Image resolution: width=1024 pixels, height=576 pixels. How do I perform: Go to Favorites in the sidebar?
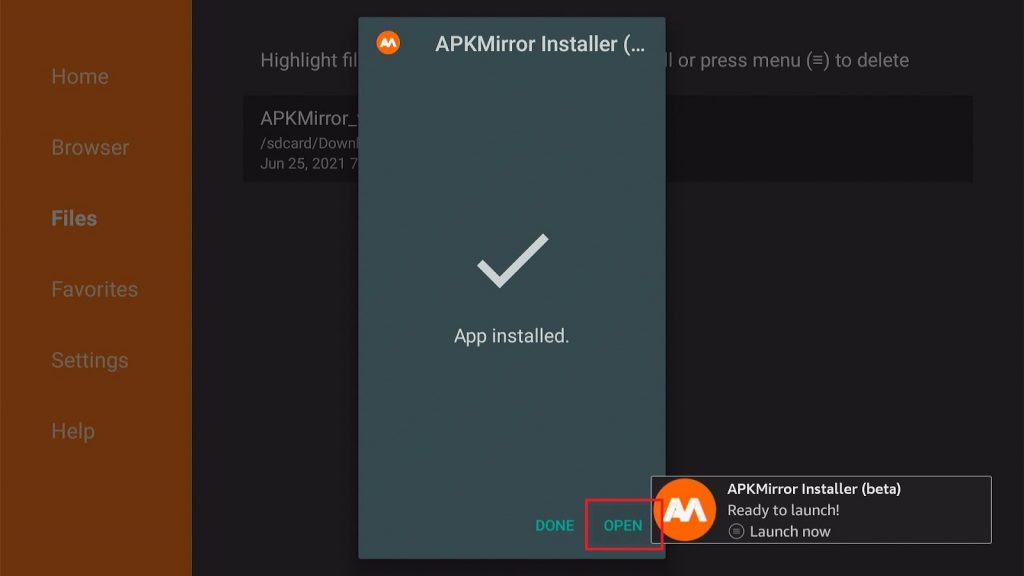pos(95,289)
